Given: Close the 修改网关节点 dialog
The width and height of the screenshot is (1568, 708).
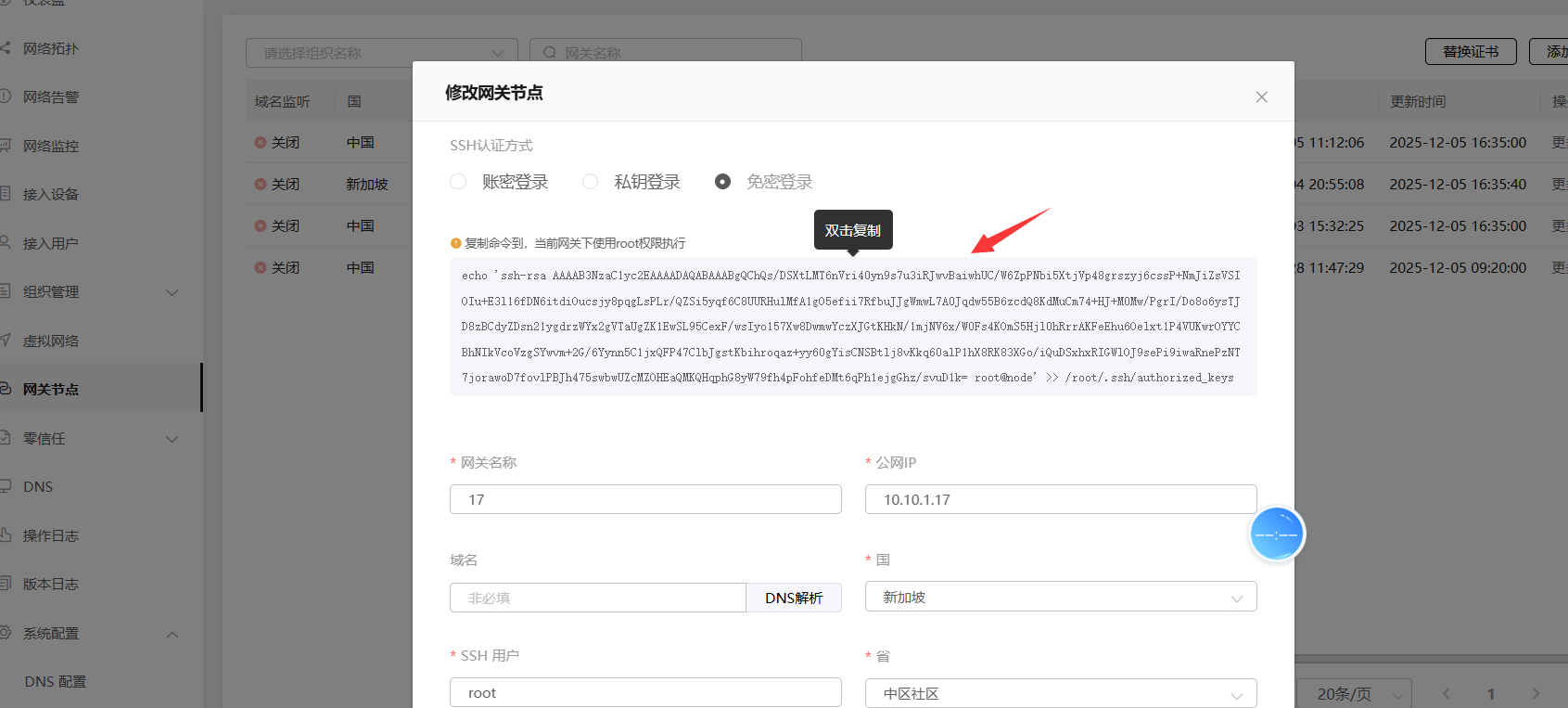Looking at the screenshot, I should point(1261,97).
